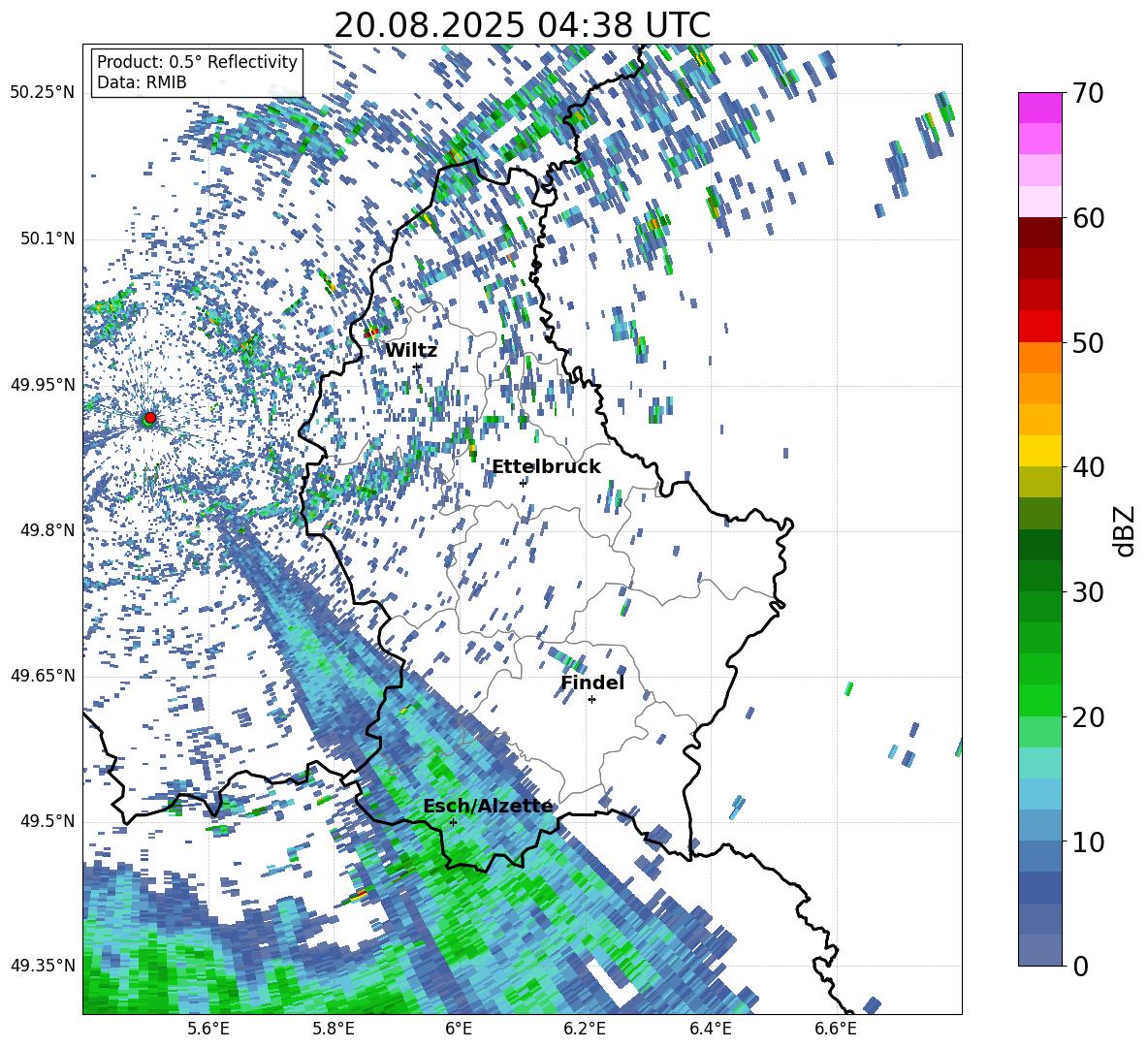Click the bright red colorbar segment at 50
Screen dimensions: 1148x1048
1039,327
